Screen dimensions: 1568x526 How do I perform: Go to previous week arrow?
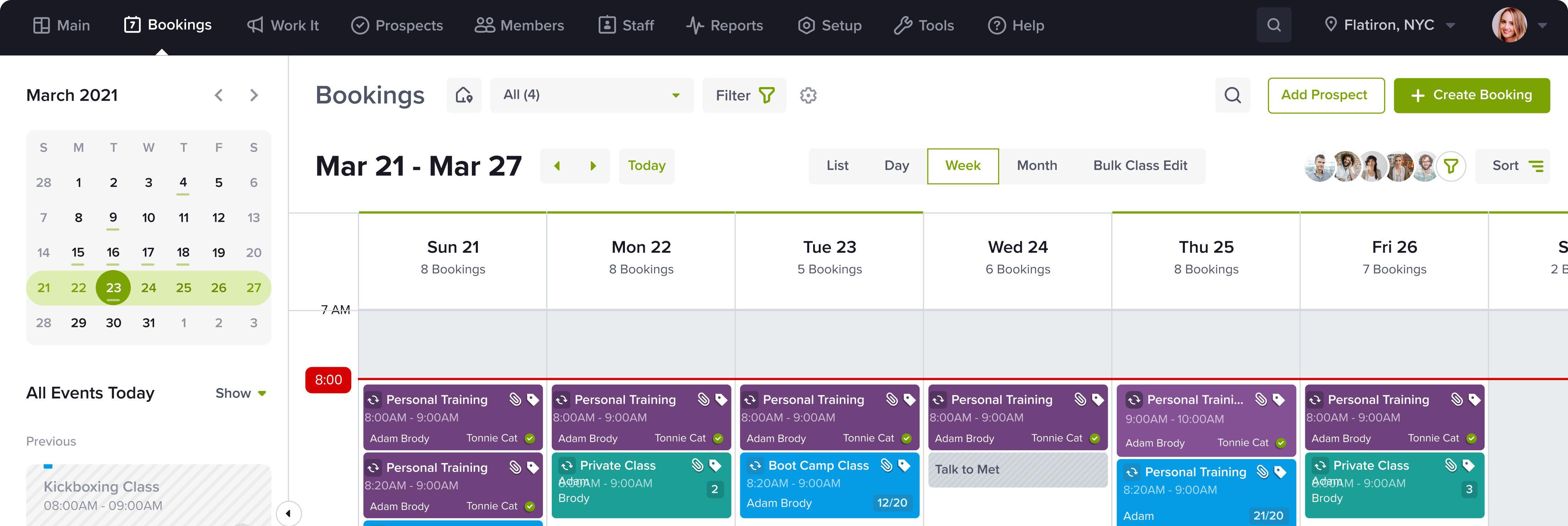[557, 166]
